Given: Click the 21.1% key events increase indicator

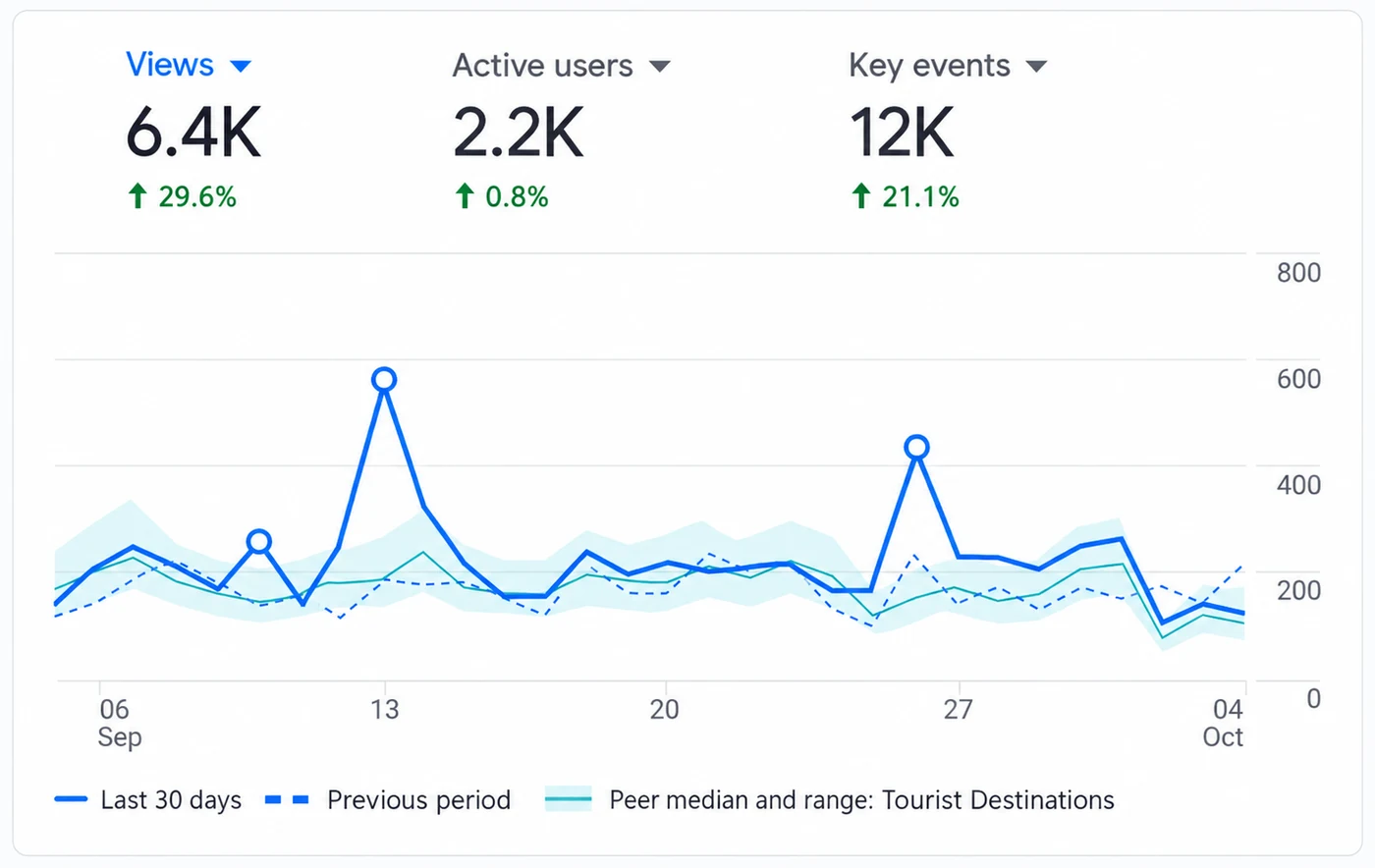Looking at the screenshot, I should coord(905,196).
